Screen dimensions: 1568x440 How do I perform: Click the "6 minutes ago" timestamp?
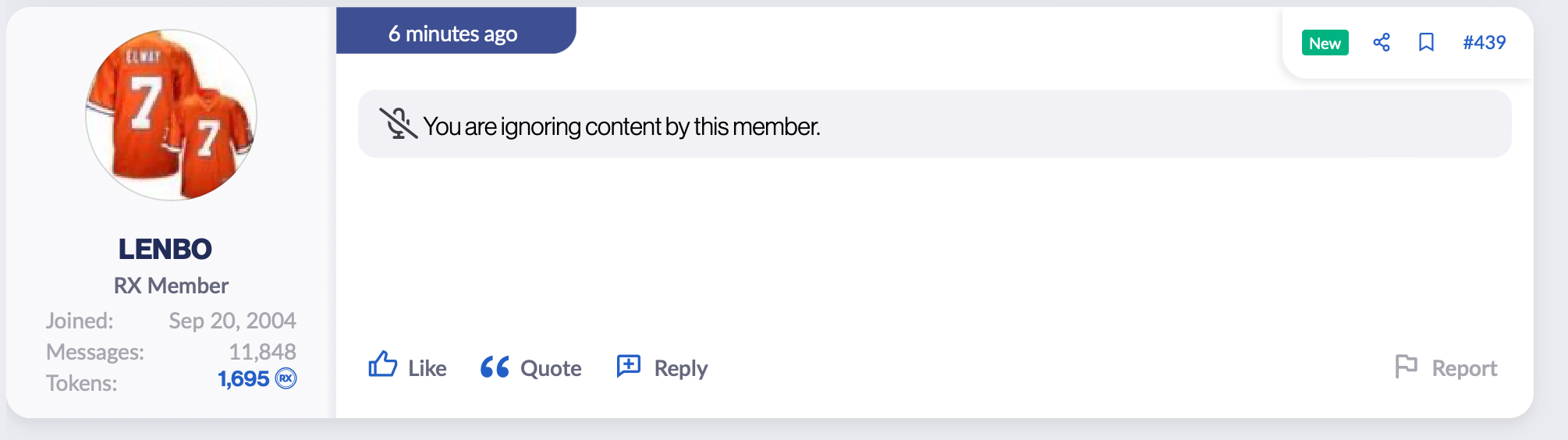[x=452, y=34]
